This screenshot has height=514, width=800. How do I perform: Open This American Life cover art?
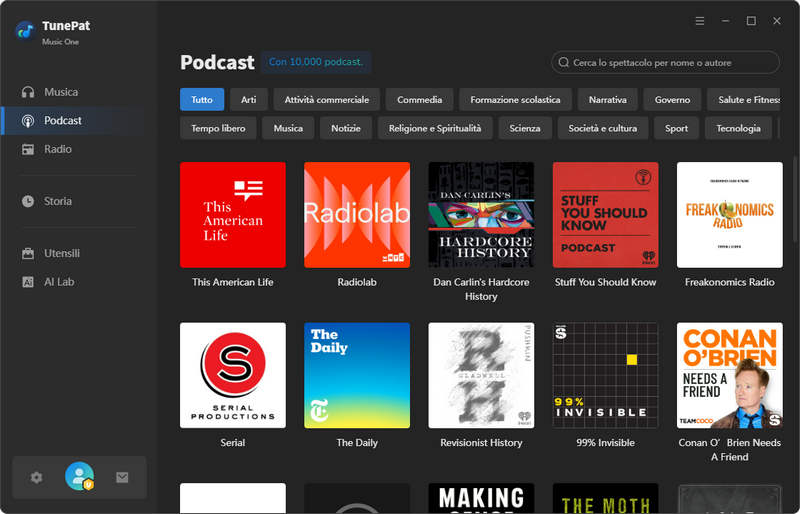(233, 215)
